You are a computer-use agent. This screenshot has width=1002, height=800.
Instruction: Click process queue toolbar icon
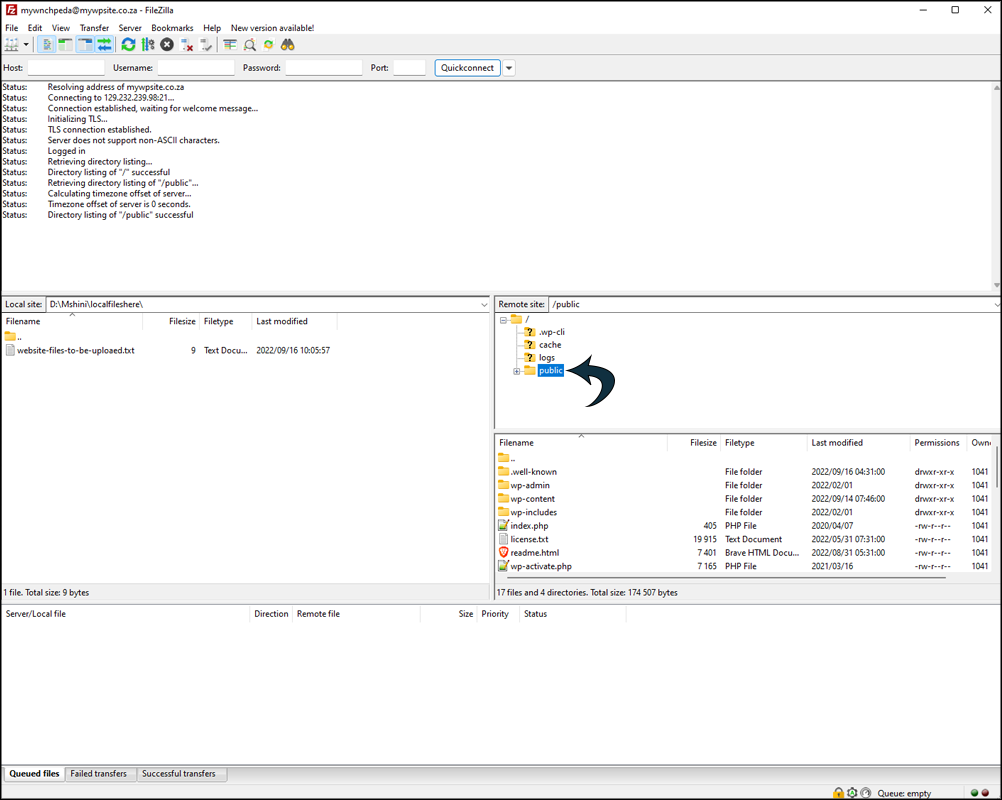(148, 45)
